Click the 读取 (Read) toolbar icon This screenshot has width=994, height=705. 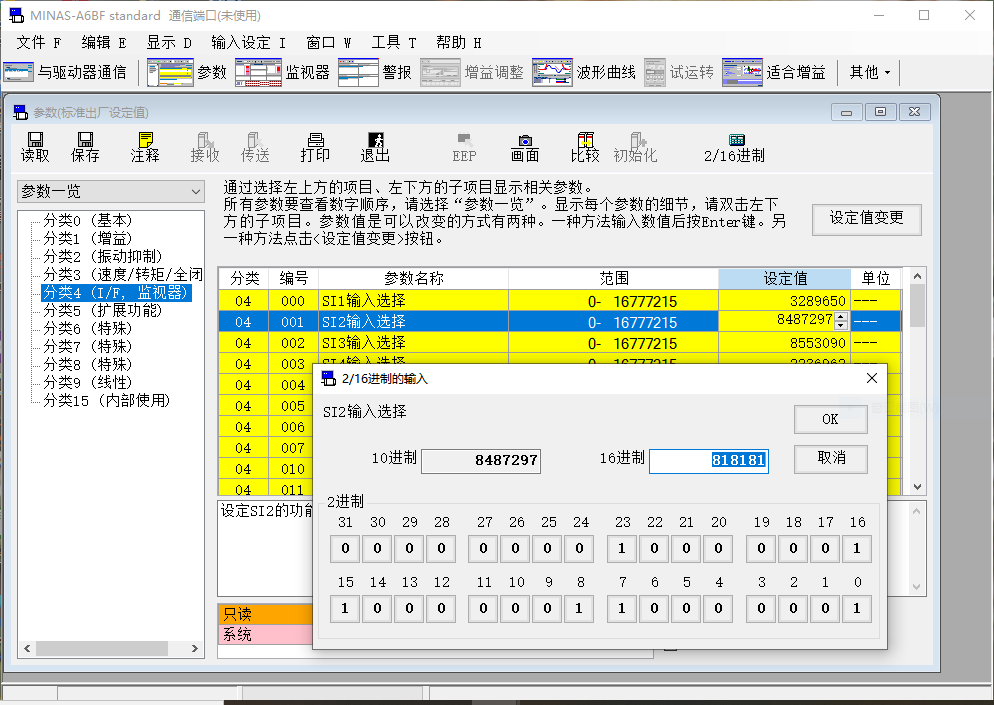[x=35, y=146]
